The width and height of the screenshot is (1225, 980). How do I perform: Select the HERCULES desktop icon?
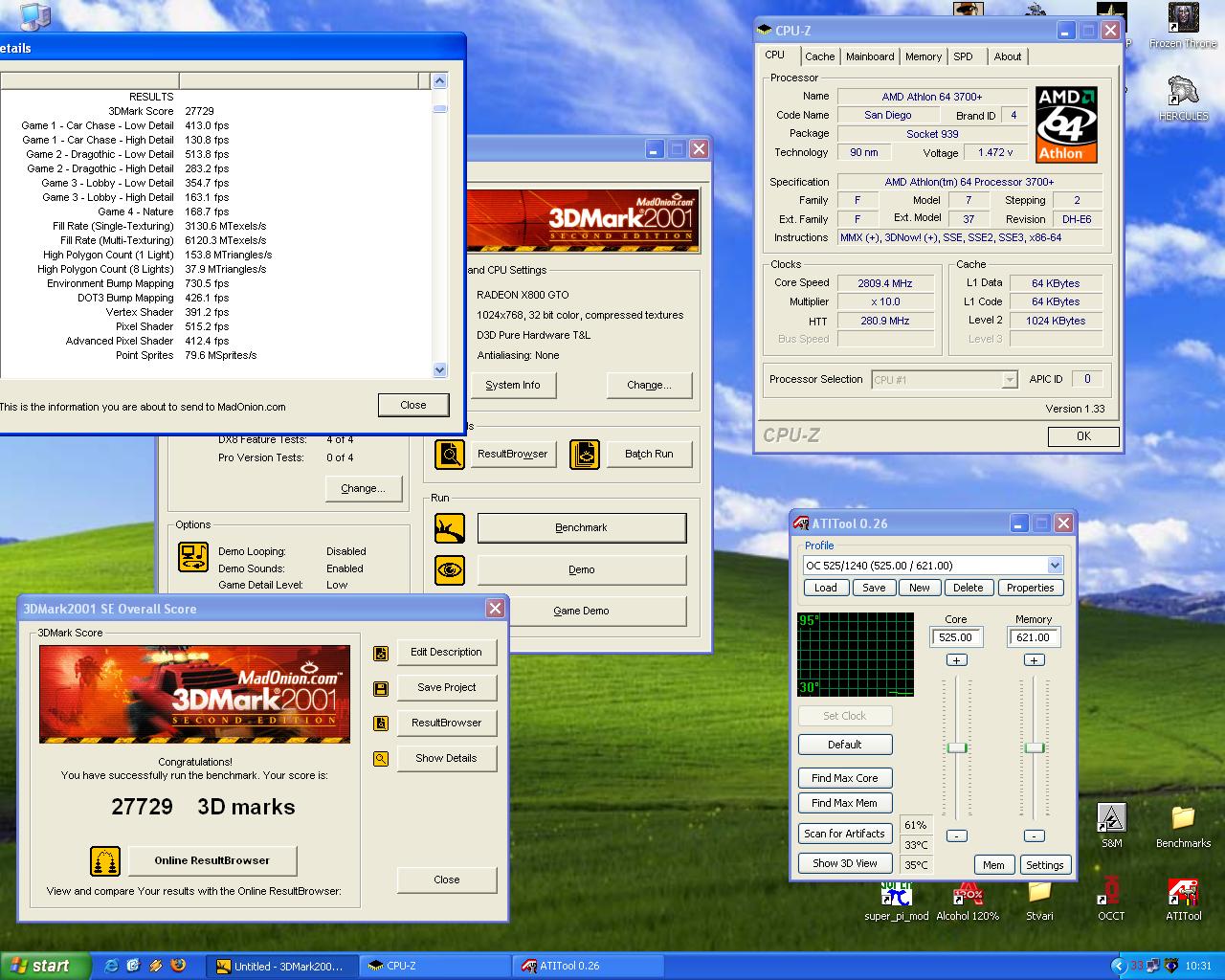(x=1183, y=99)
